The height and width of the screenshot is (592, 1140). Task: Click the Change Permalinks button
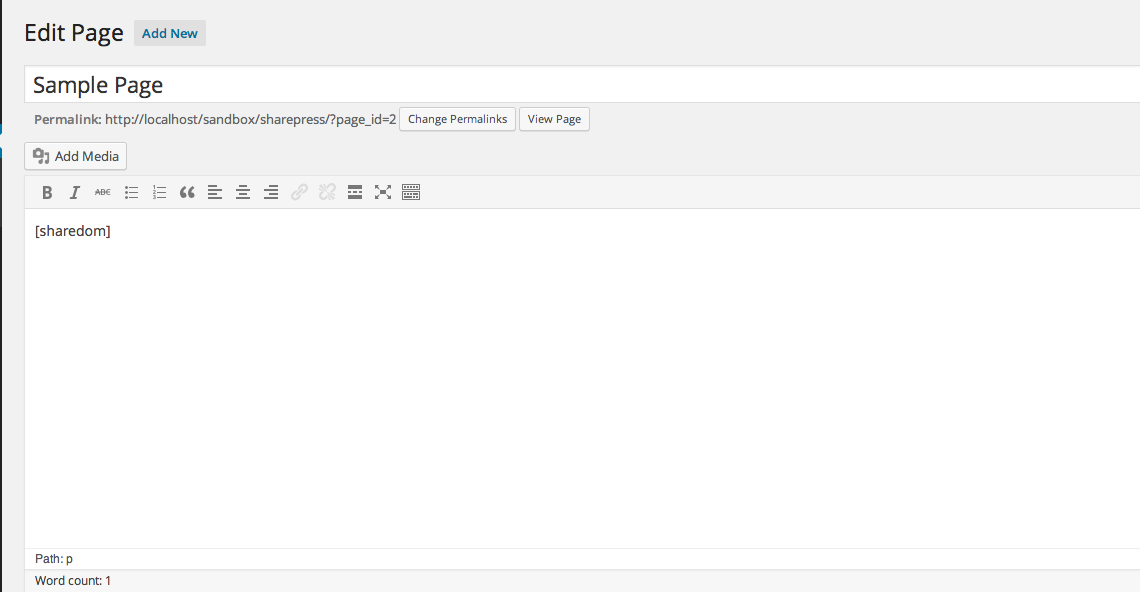[x=457, y=119]
